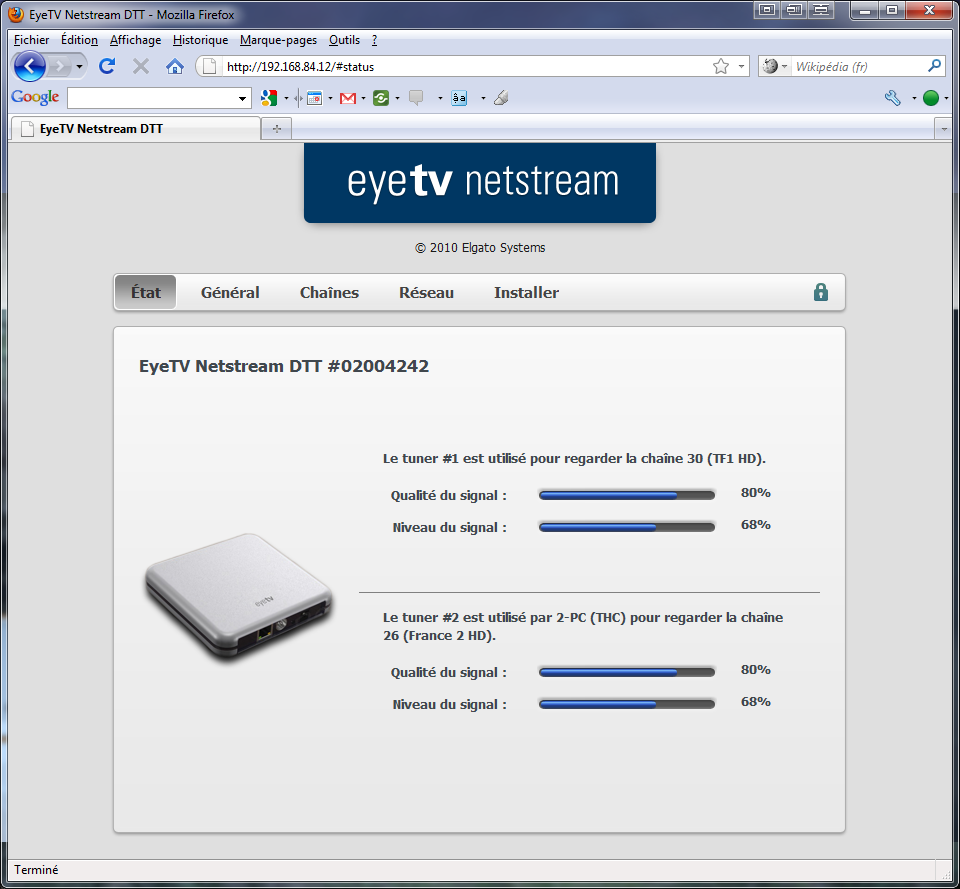Click the Google Calendar toolbar icon

[314, 98]
